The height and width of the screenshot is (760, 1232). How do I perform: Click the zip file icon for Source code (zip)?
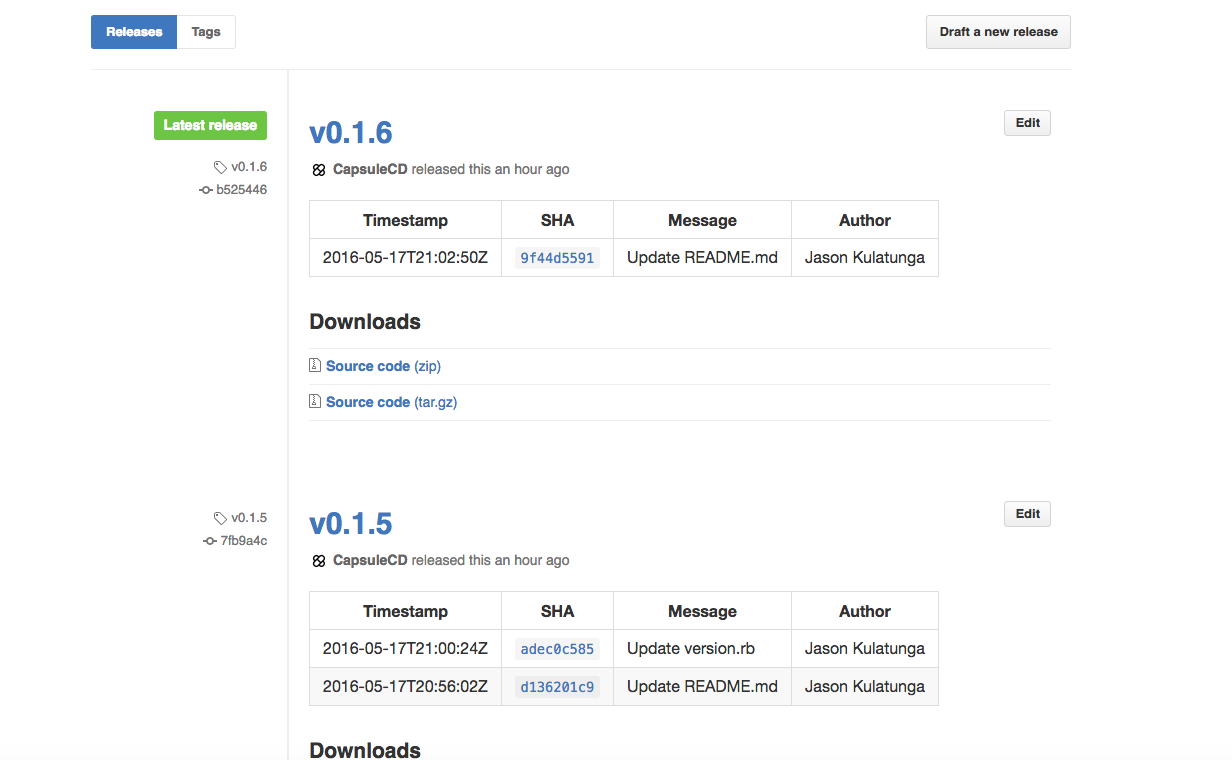[x=315, y=366]
